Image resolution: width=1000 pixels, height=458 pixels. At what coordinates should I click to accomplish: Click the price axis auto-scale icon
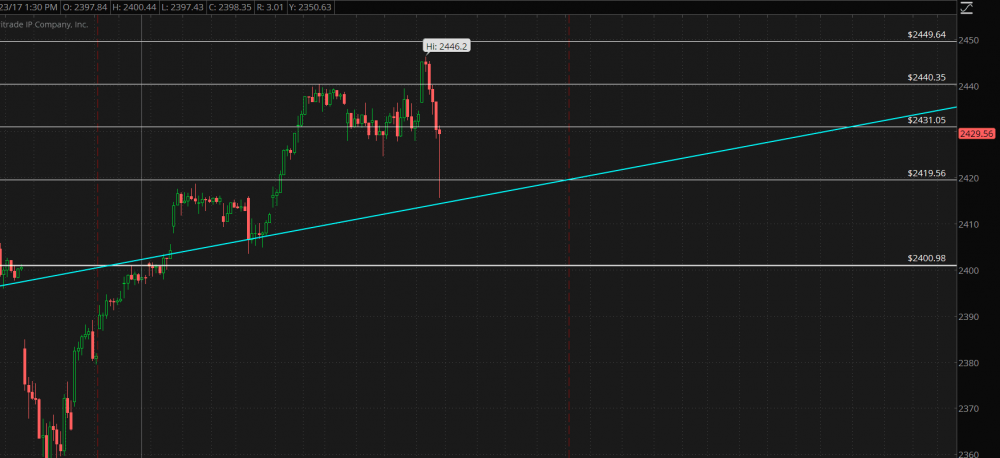(965, 8)
